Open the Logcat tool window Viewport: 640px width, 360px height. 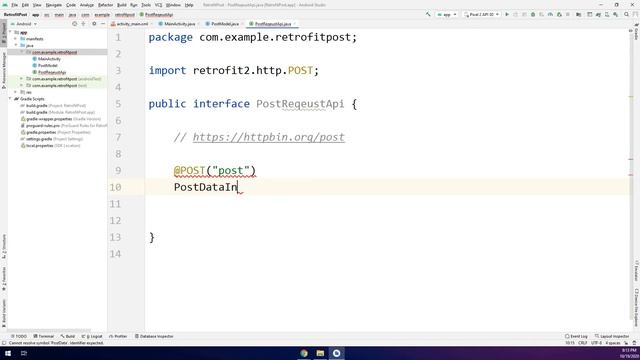[92, 336]
